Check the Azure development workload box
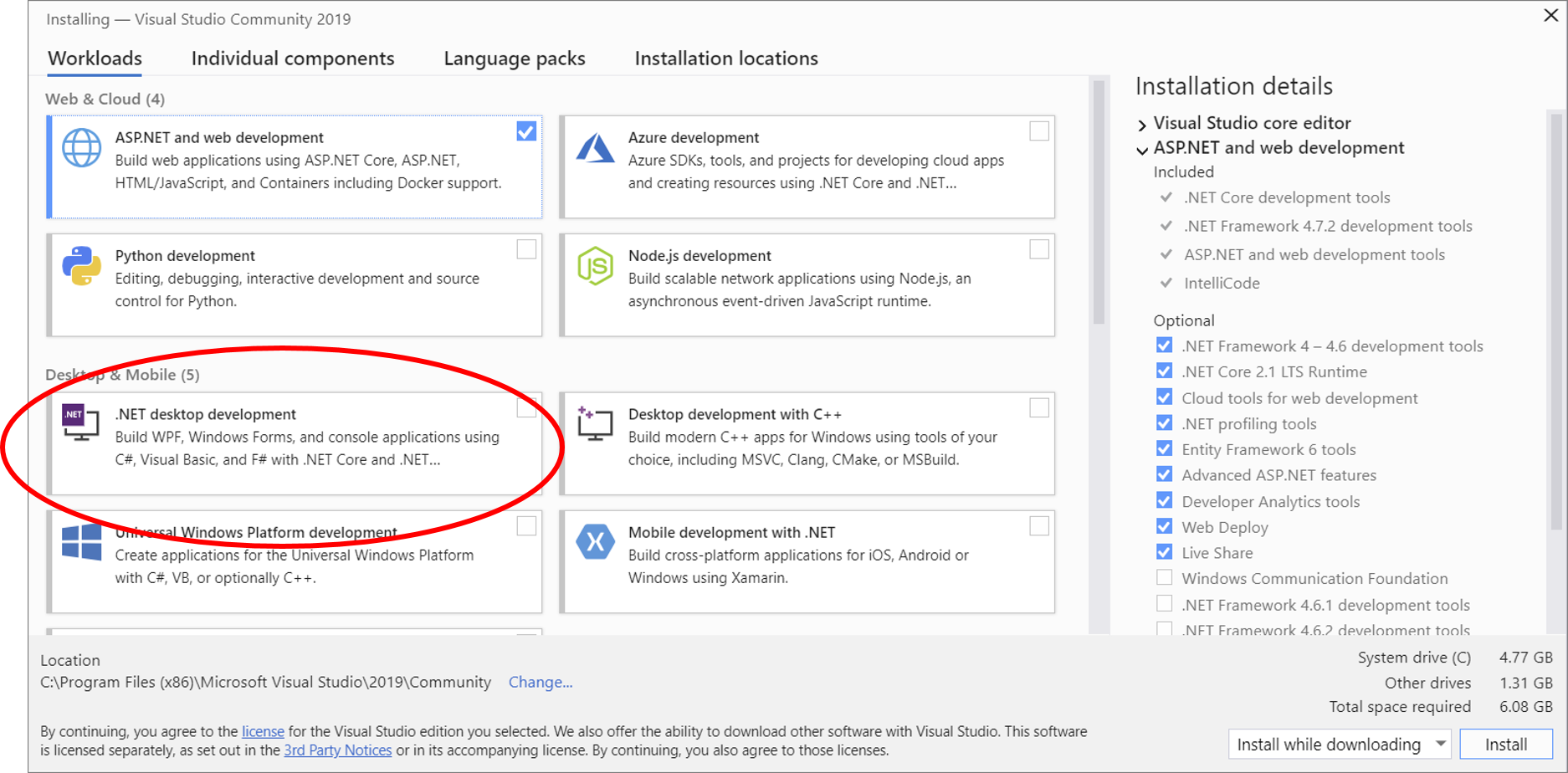The width and height of the screenshot is (1568, 773). [x=1039, y=131]
